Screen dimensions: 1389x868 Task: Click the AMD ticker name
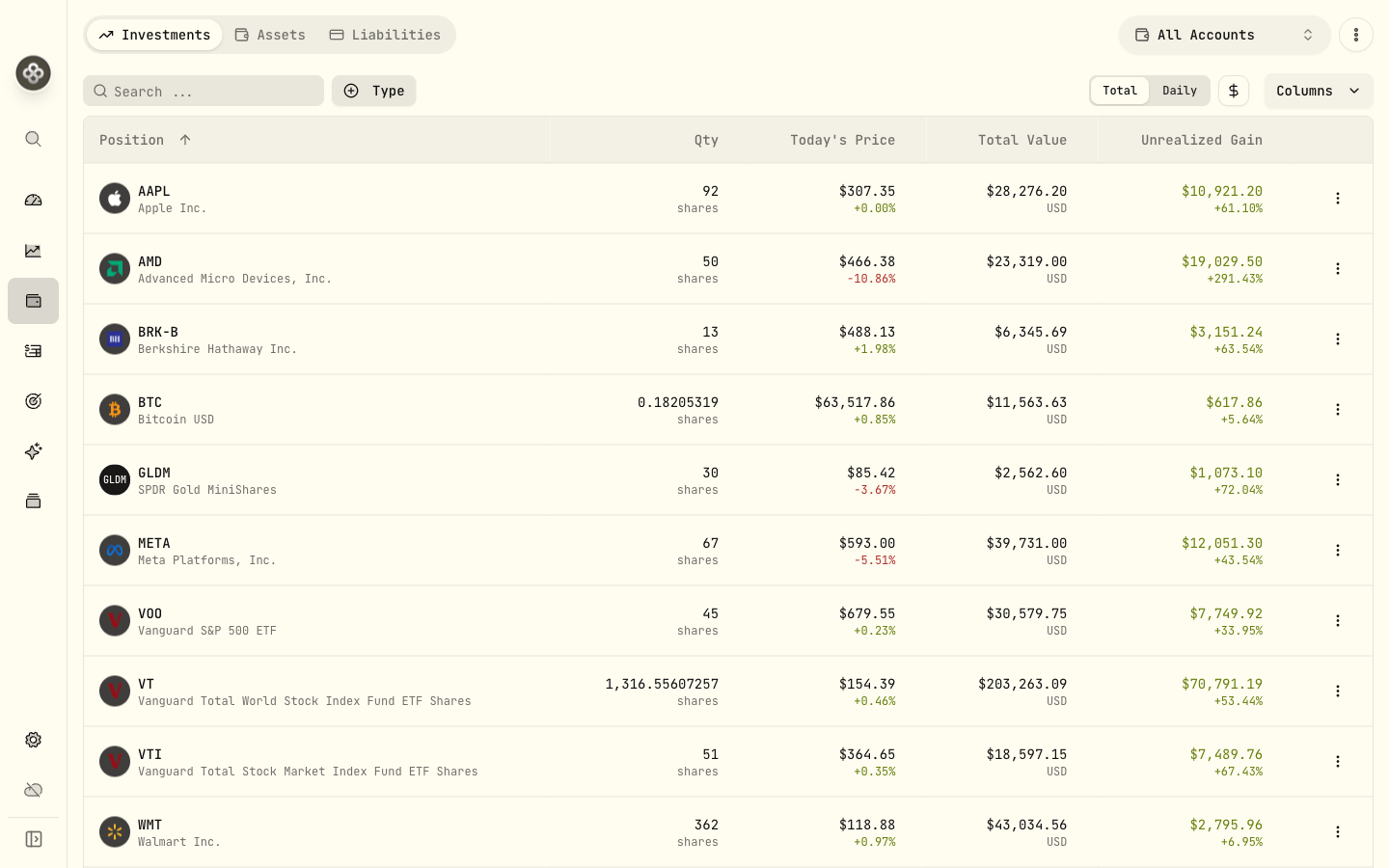pyautogui.click(x=150, y=261)
